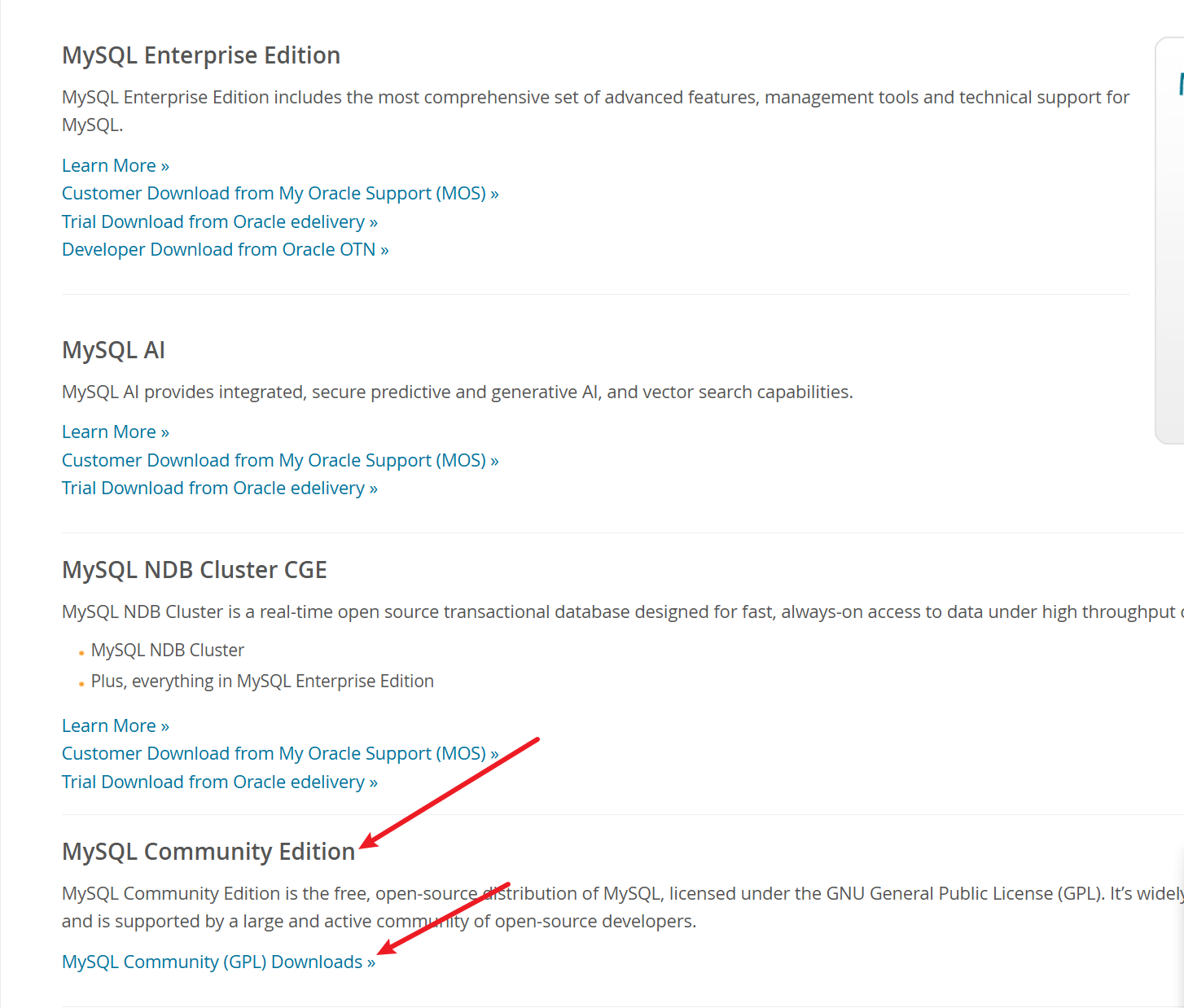The width and height of the screenshot is (1184, 1008).
Task: Open Enterprise Edition Customer Download from MOS link
Action: 280,193
